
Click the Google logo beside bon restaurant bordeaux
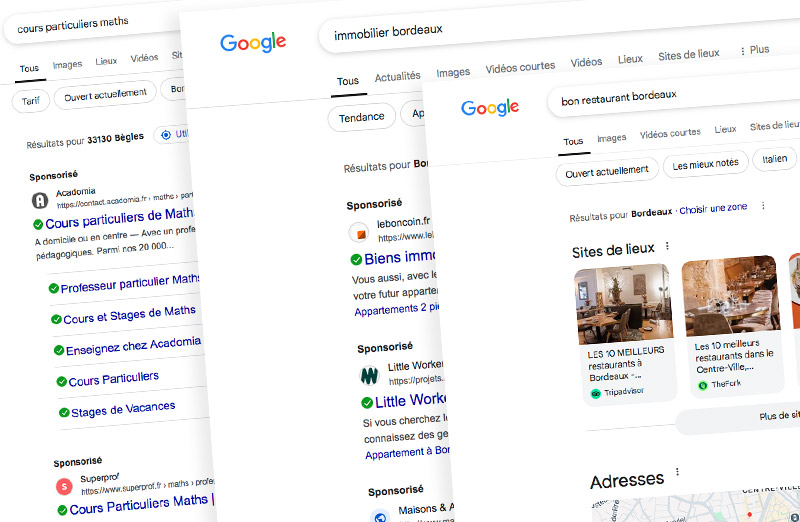coord(490,108)
